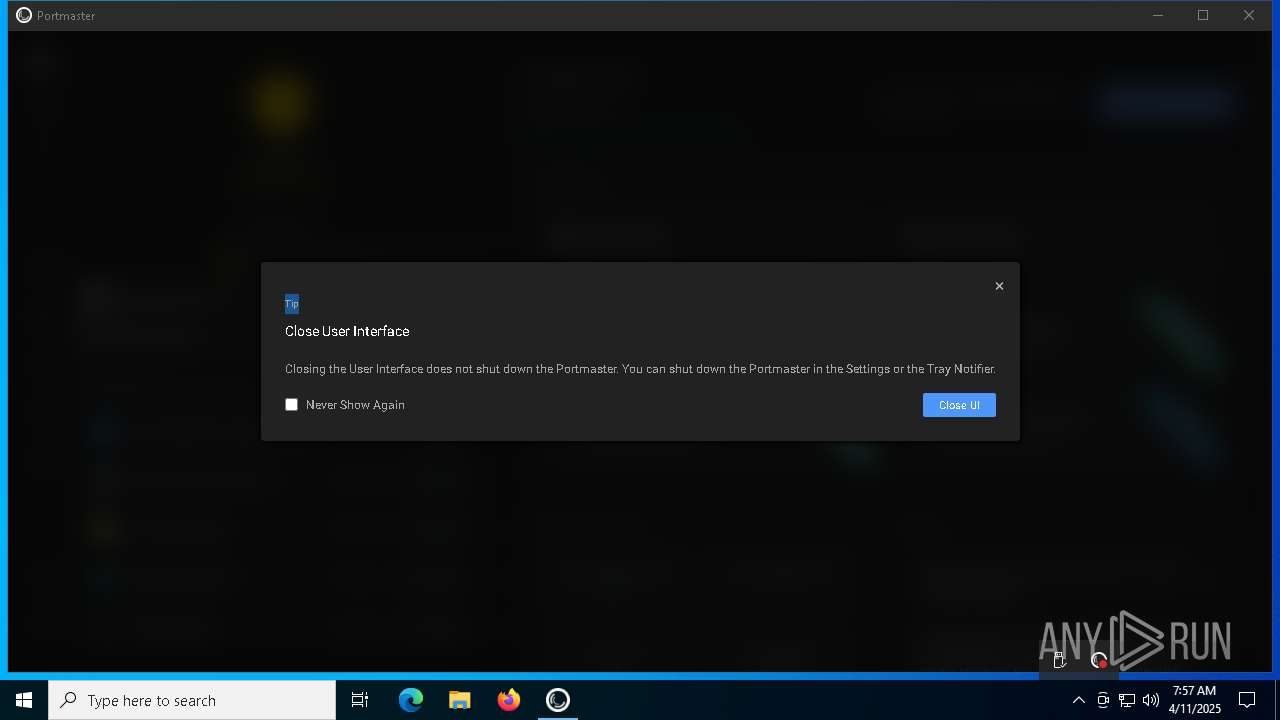Launch Firefox from the taskbar
The height and width of the screenshot is (720, 1280).
point(509,700)
